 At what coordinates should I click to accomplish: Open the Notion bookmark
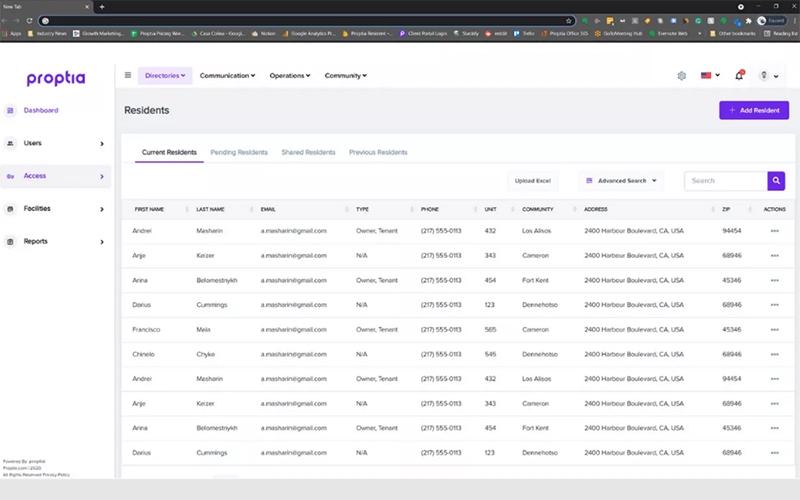click(263, 33)
